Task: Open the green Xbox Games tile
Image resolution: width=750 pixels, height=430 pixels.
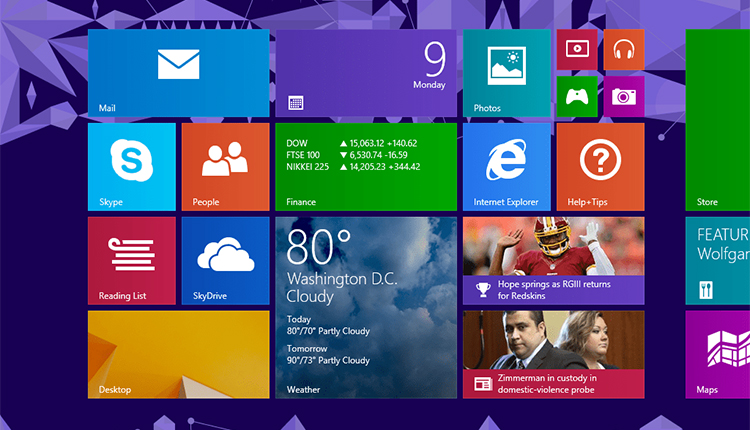Action: point(577,96)
